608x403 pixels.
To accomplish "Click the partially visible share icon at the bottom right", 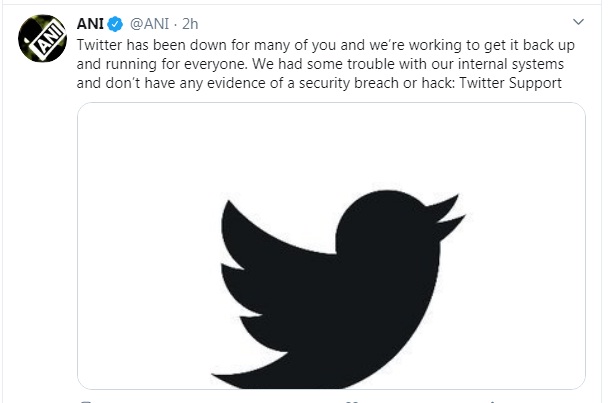I will tap(492, 401).
